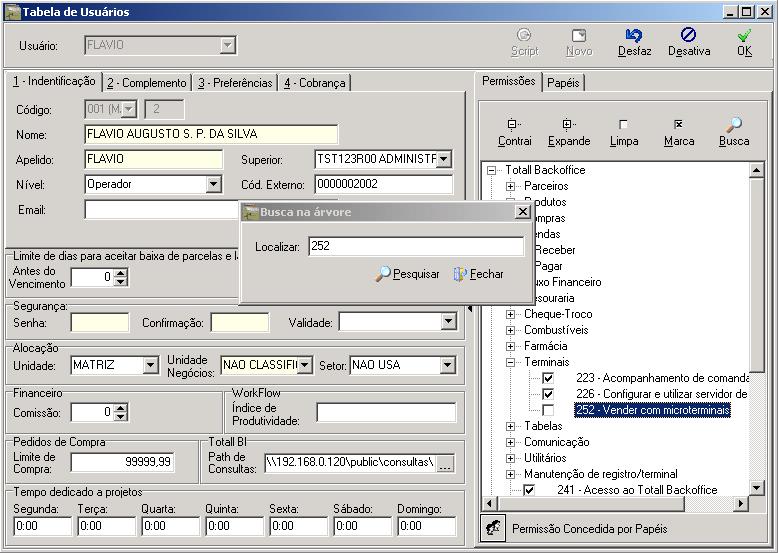
Task: Expand the Combustíveis tree node
Action: tap(510, 330)
